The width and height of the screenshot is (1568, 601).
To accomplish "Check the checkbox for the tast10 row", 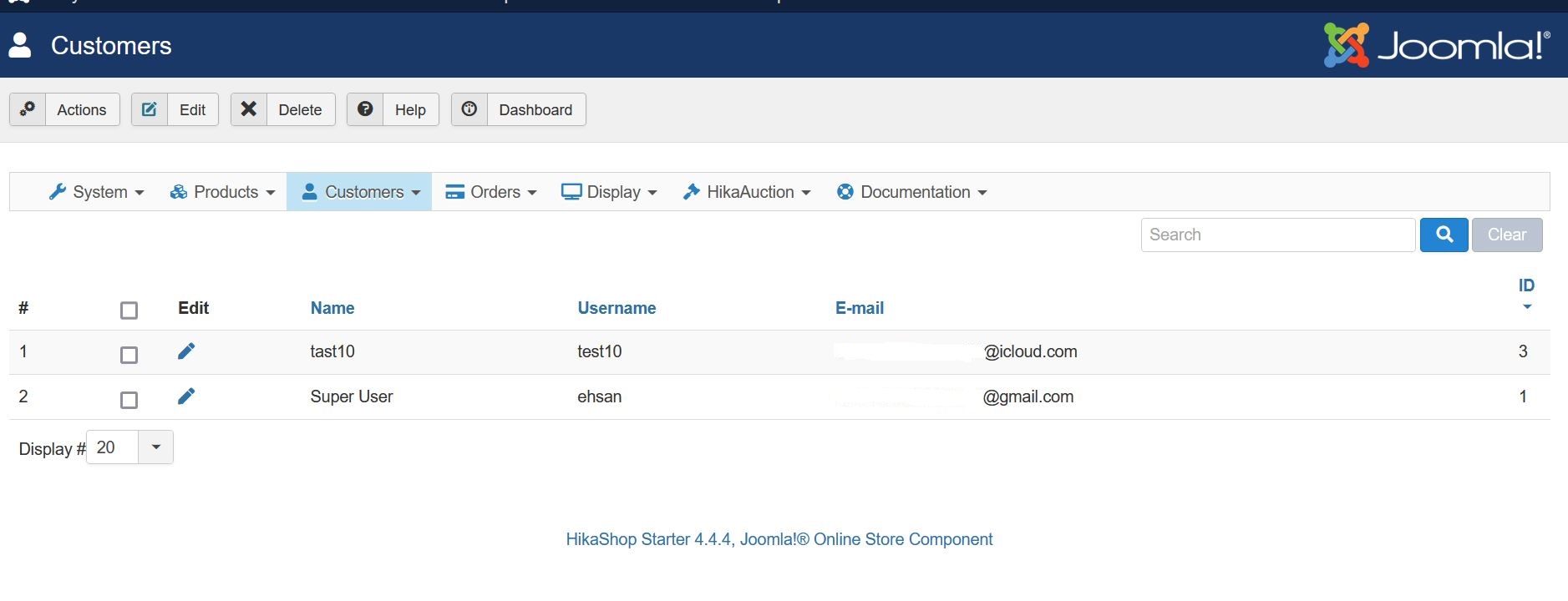I will (x=129, y=355).
